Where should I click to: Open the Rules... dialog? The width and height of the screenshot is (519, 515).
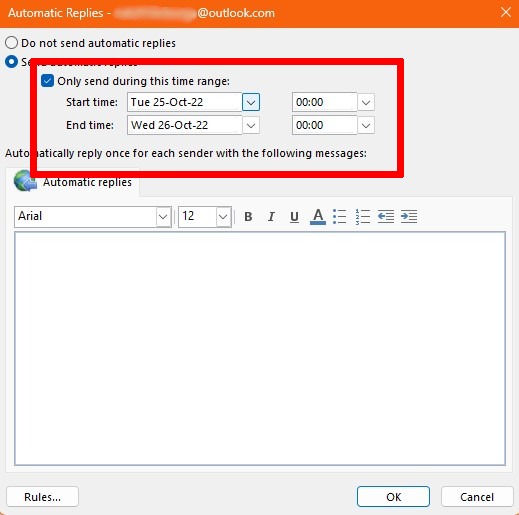click(42, 497)
